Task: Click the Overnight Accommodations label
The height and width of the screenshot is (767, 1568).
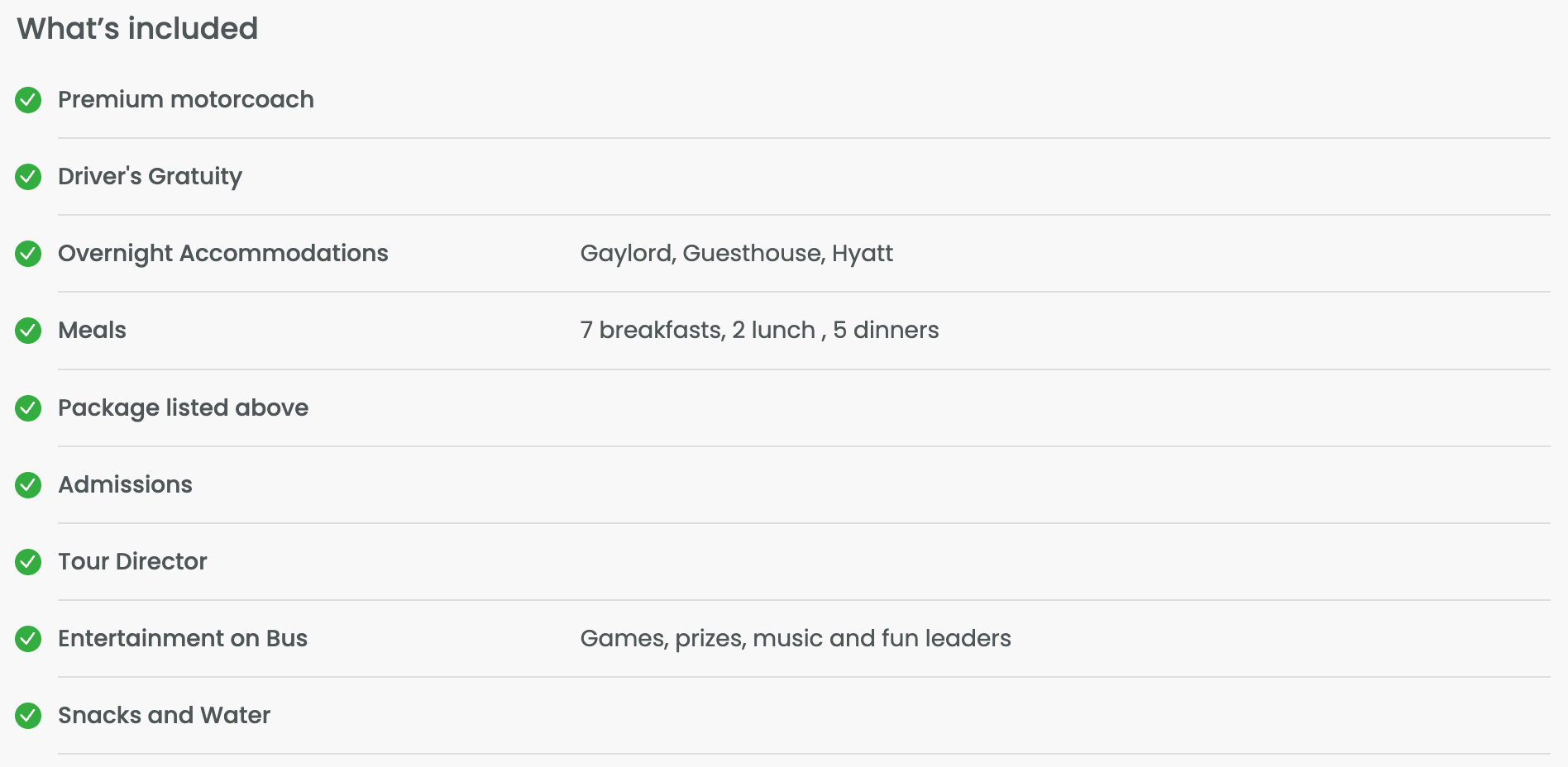Action: click(x=223, y=254)
